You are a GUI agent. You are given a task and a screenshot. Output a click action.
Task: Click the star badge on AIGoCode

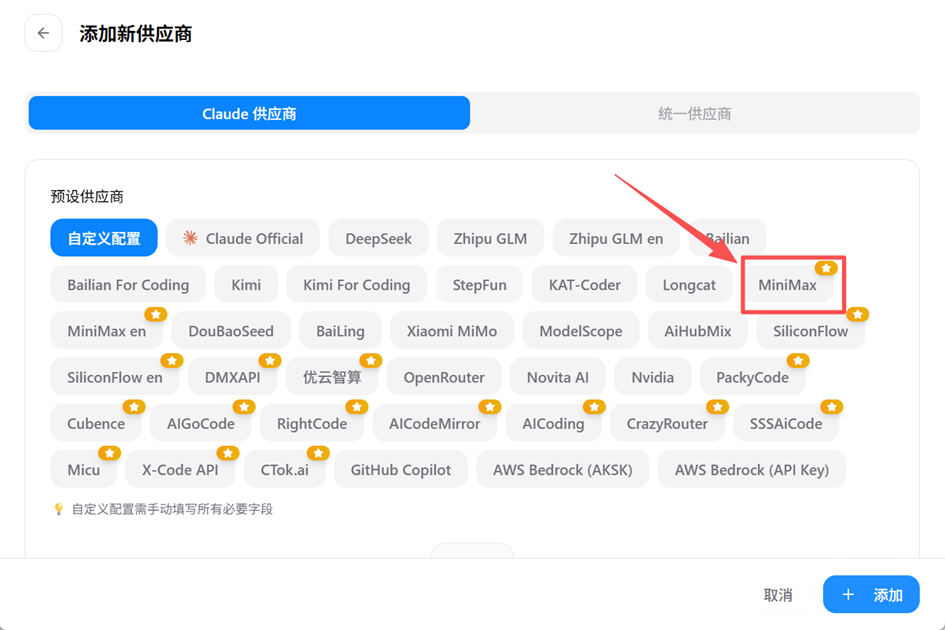pyautogui.click(x=244, y=407)
